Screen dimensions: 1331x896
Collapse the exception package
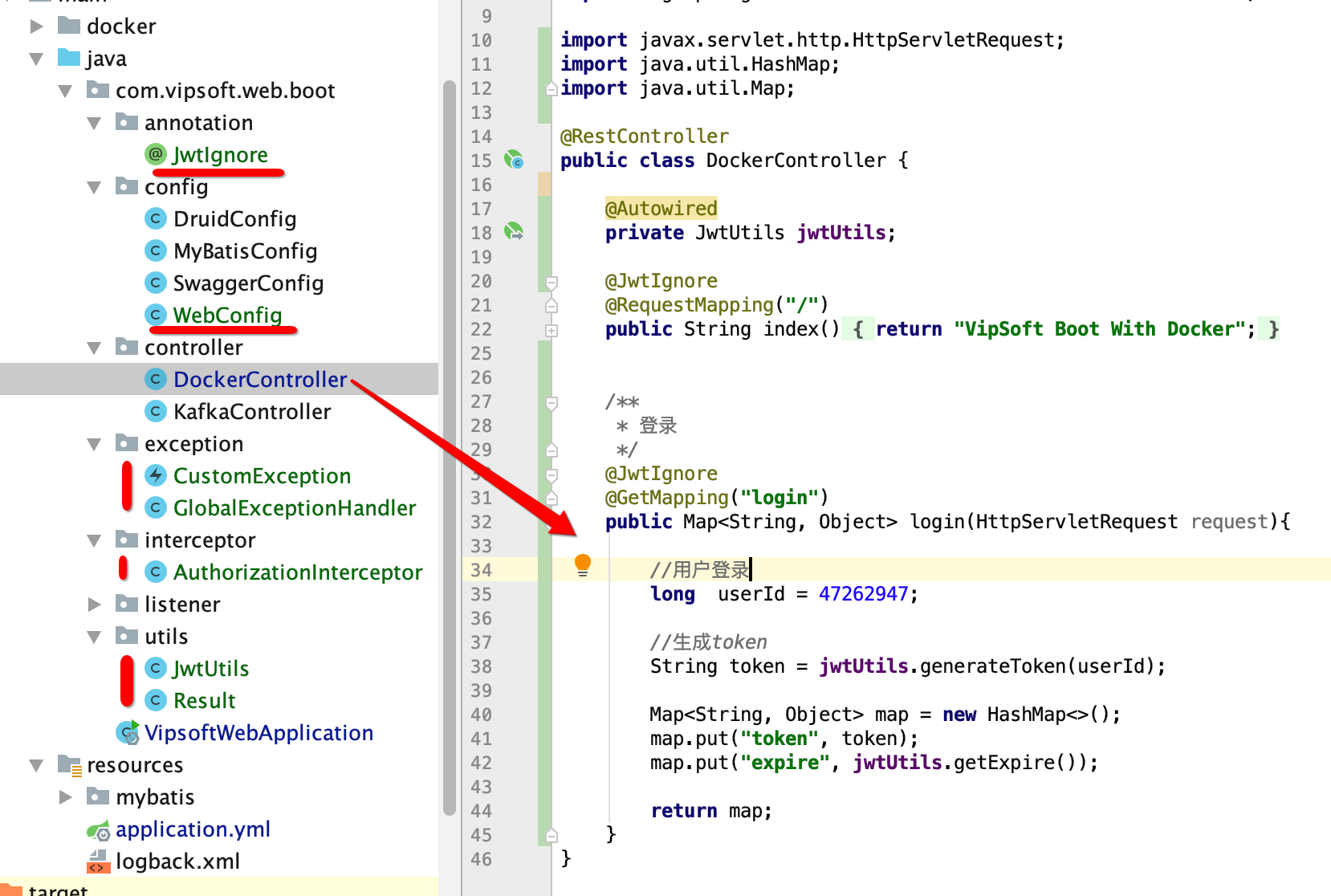[x=95, y=443]
